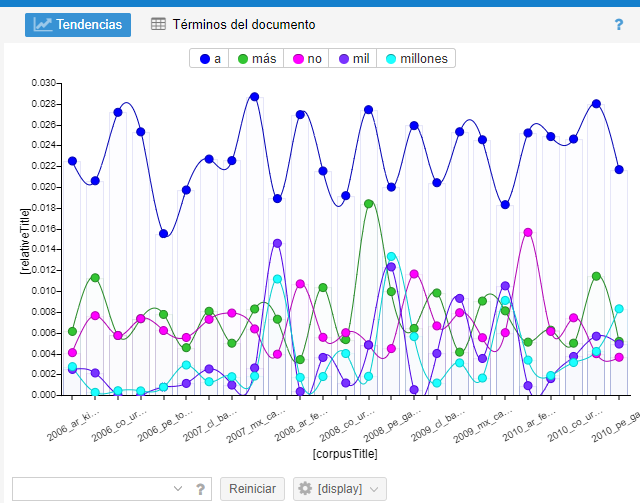Viewport: 640px width, 503px height.
Task: Click the Términos del documento table icon
Action: click(158, 24)
